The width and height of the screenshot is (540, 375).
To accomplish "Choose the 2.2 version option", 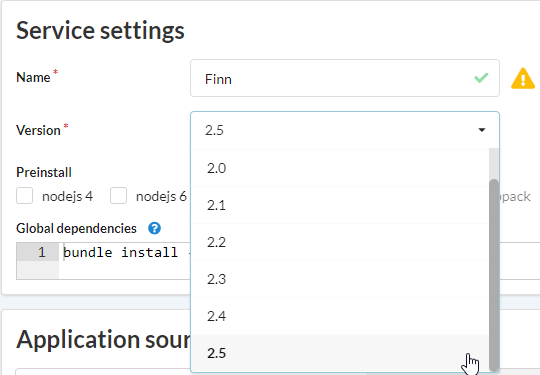I will (x=340, y=242).
